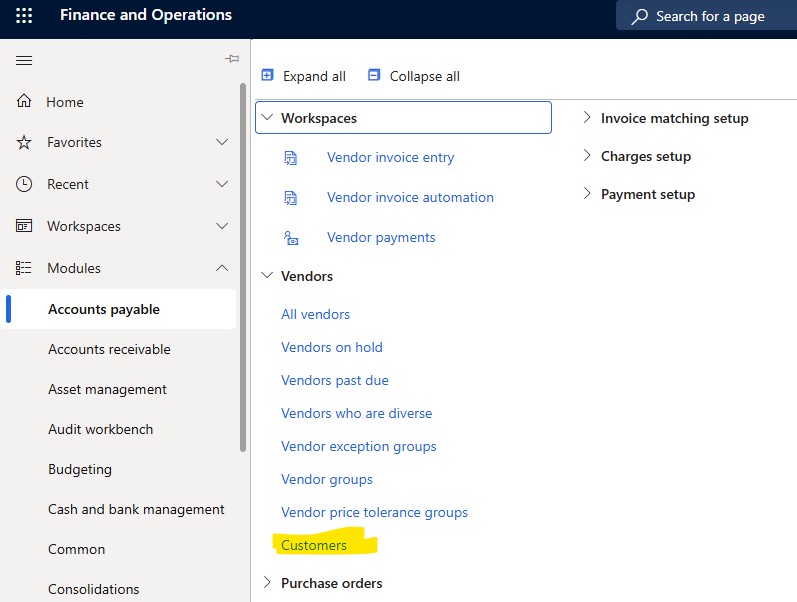Expand Invoice matching setup
This screenshot has height=602, width=797.
click(587, 117)
